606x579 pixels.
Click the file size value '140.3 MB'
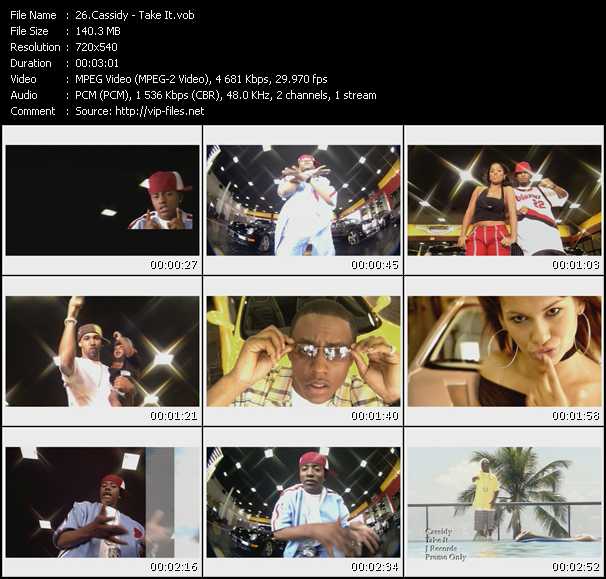98,31
